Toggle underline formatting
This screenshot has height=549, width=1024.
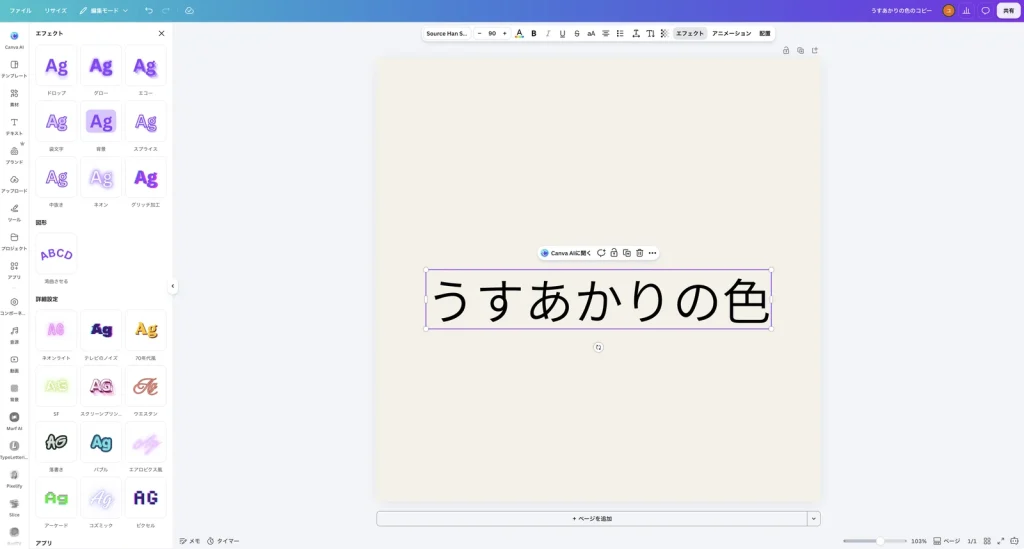click(x=562, y=33)
